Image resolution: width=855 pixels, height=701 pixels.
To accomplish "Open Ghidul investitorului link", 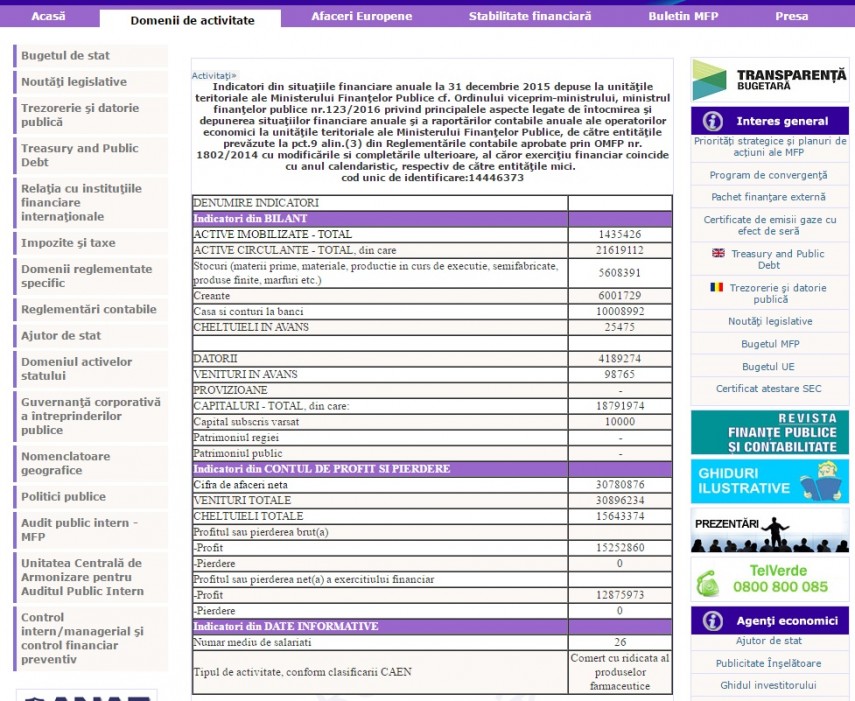I will [769, 685].
